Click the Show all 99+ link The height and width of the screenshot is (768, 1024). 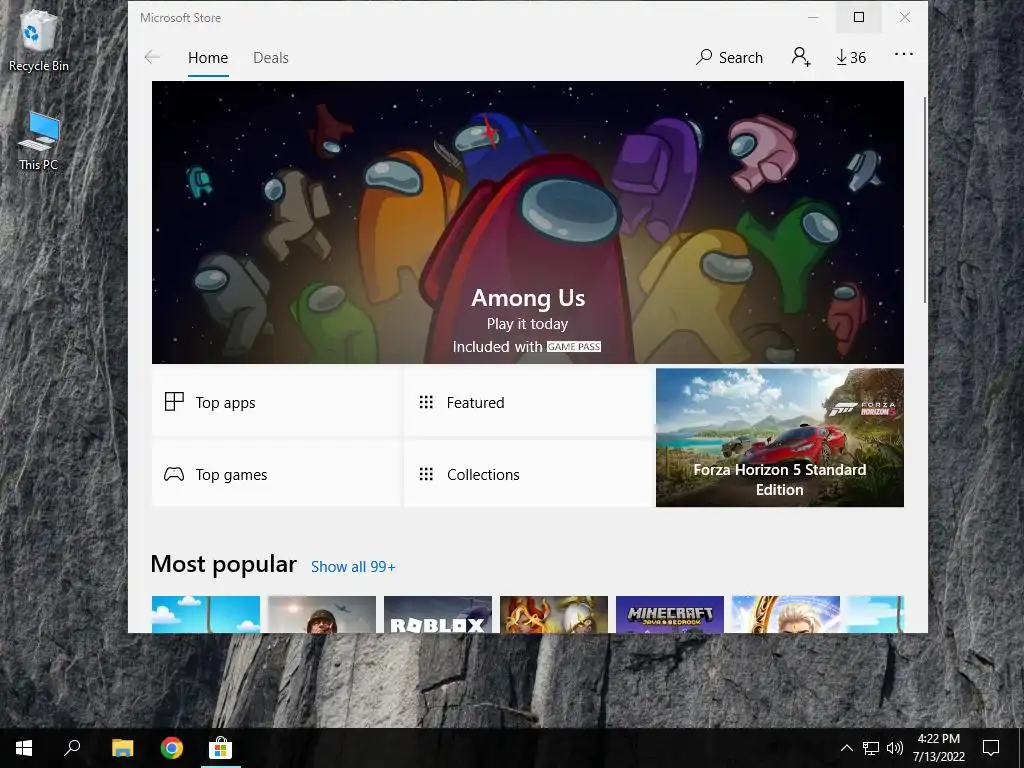click(x=353, y=567)
